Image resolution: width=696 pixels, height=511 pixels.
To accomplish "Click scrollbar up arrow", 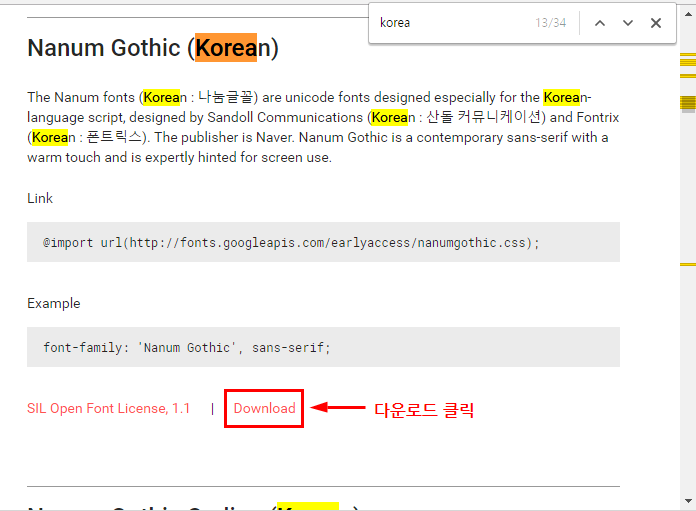I will tap(688, 14).
